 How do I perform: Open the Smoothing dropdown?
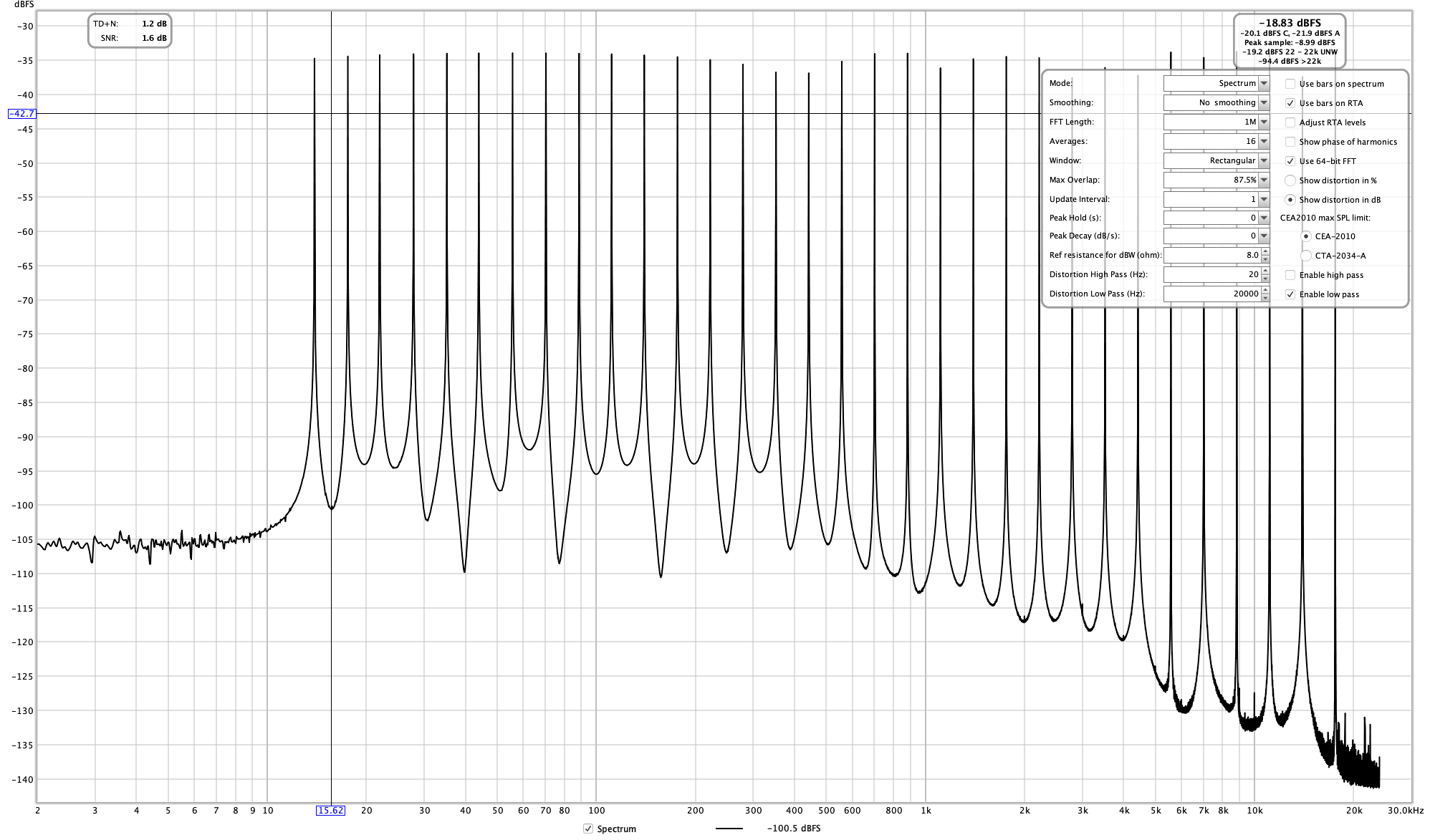click(1216, 102)
